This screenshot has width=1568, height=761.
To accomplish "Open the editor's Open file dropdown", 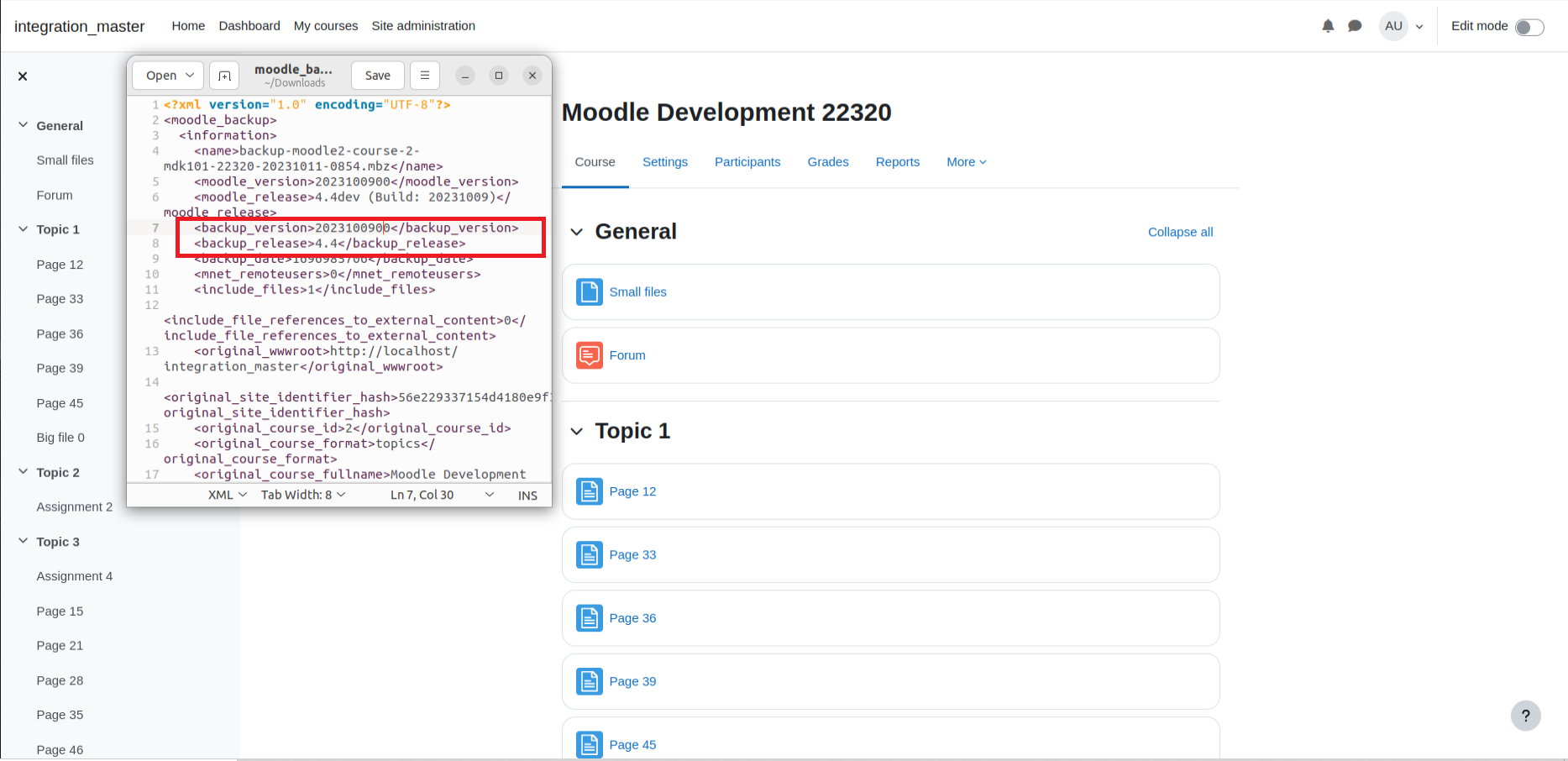I will 169,76.
